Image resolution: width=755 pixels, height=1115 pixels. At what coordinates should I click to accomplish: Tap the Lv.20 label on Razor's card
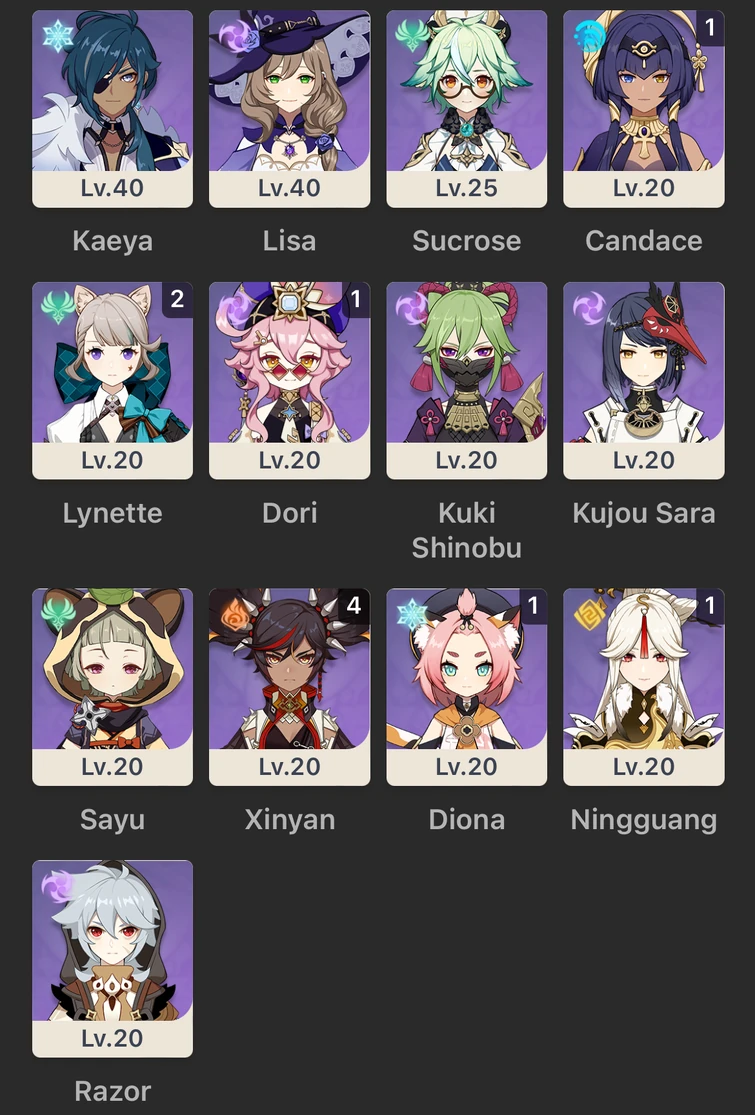[112, 1038]
